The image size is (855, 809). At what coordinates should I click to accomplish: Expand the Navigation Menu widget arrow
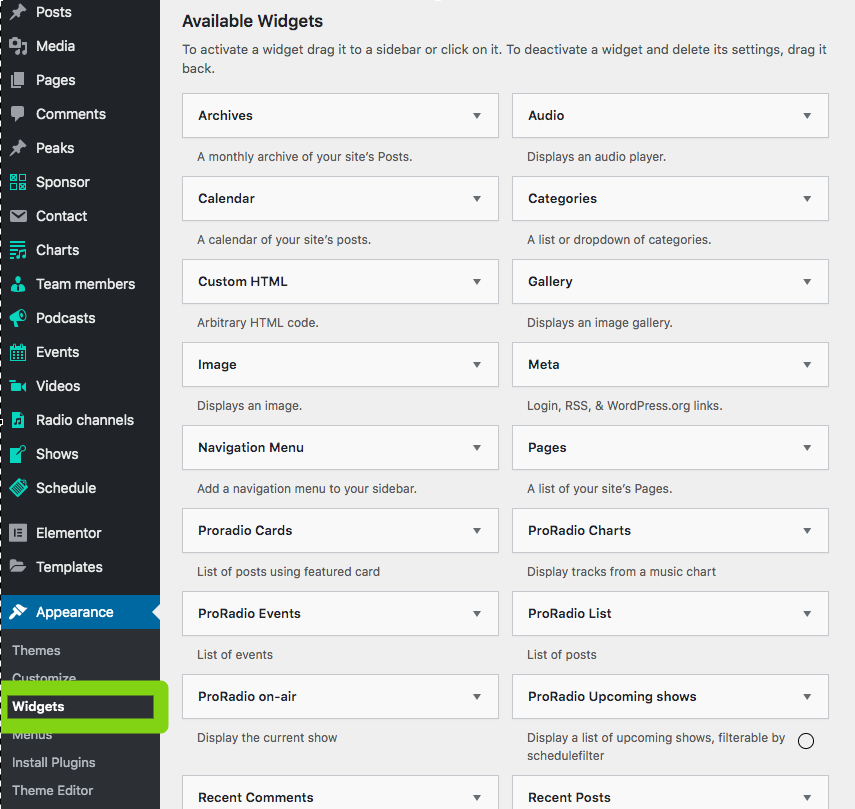point(477,448)
